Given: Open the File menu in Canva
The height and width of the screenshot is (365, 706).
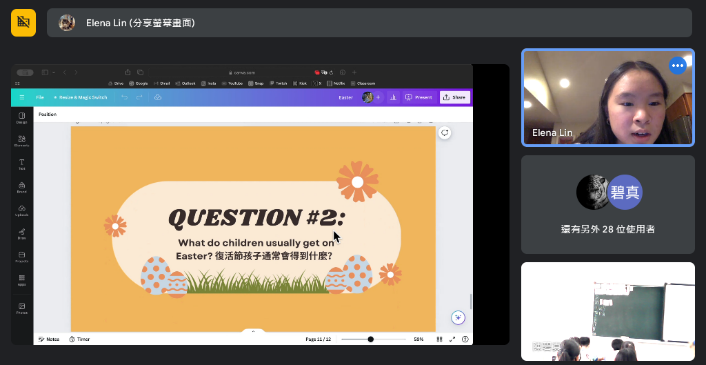Looking at the screenshot, I should click(x=40, y=97).
